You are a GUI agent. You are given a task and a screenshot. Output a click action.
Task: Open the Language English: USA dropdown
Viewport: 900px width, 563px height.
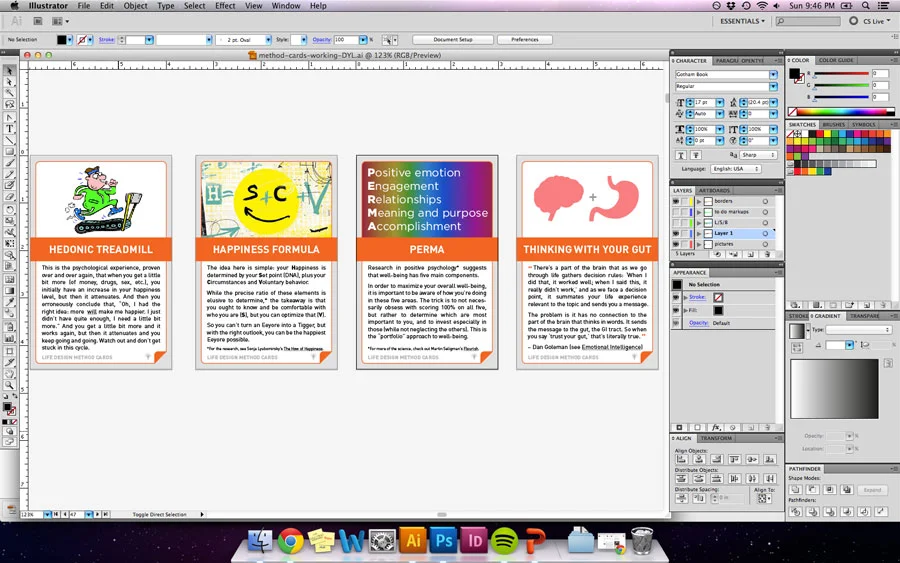tap(736, 169)
